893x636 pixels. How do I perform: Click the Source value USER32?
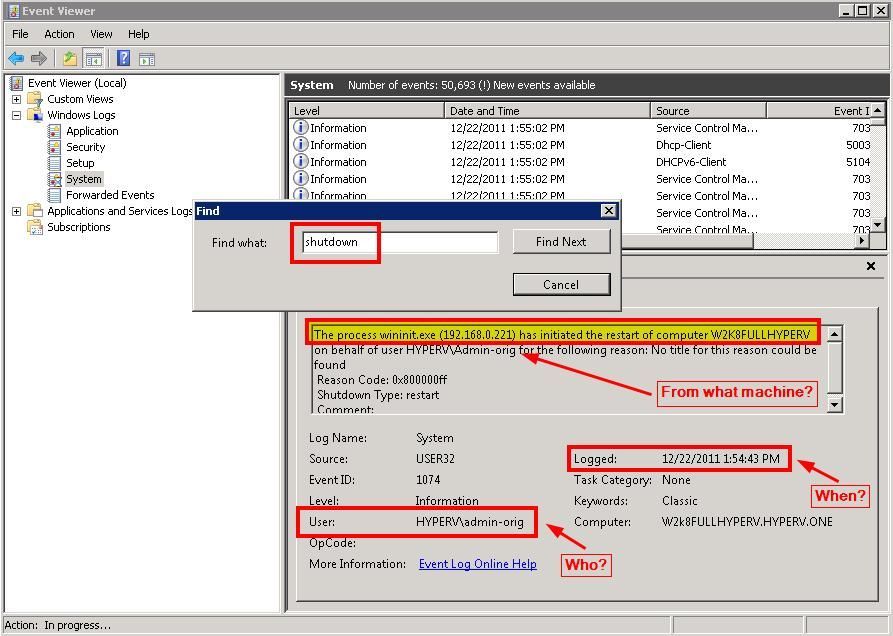tap(436, 459)
